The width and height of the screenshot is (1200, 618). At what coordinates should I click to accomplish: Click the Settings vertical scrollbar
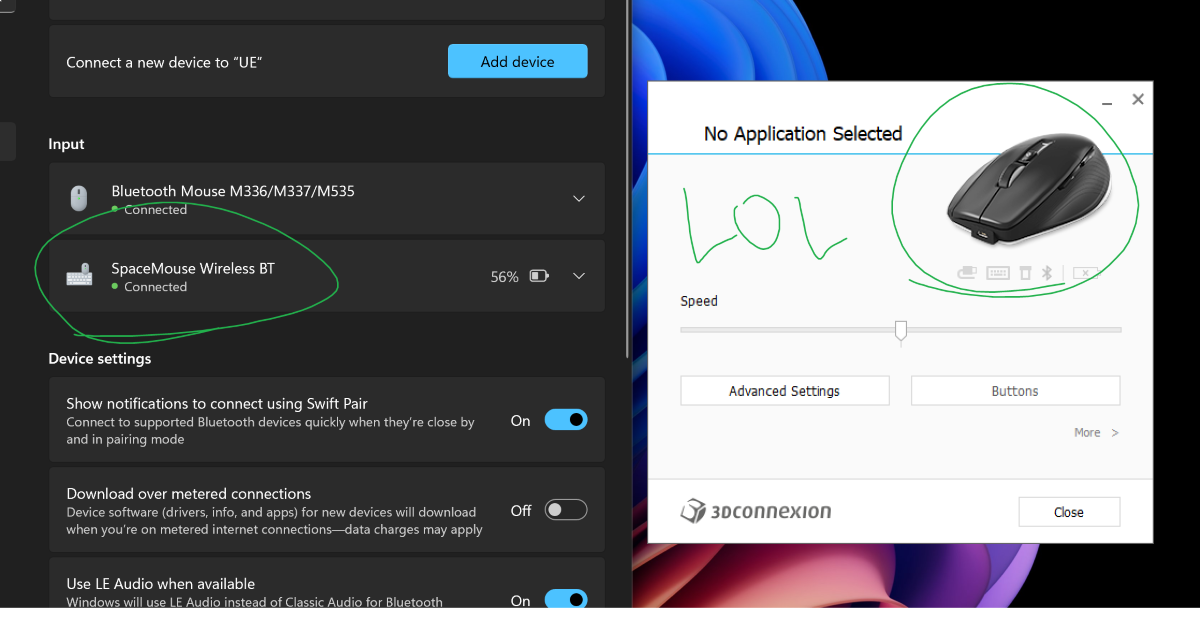626,180
